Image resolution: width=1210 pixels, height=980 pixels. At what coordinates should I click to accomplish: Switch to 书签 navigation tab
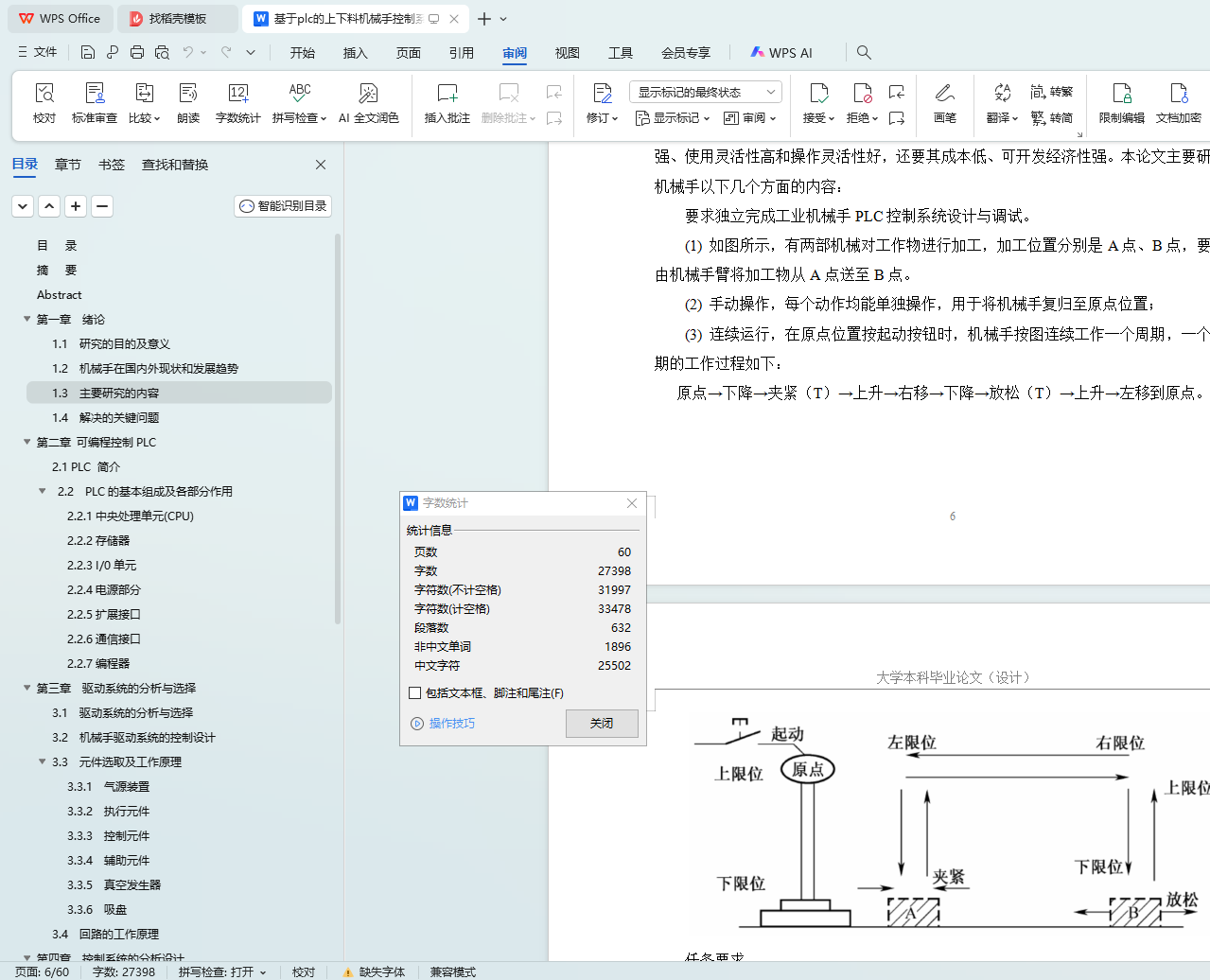coord(112,165)
